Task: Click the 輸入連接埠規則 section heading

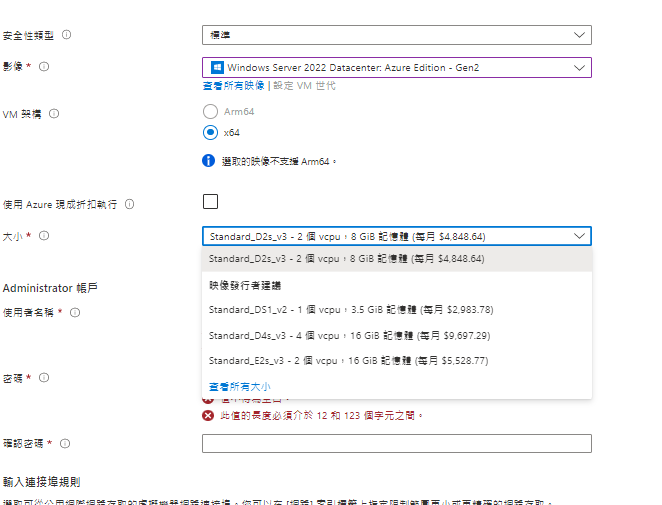Action: 41,482
